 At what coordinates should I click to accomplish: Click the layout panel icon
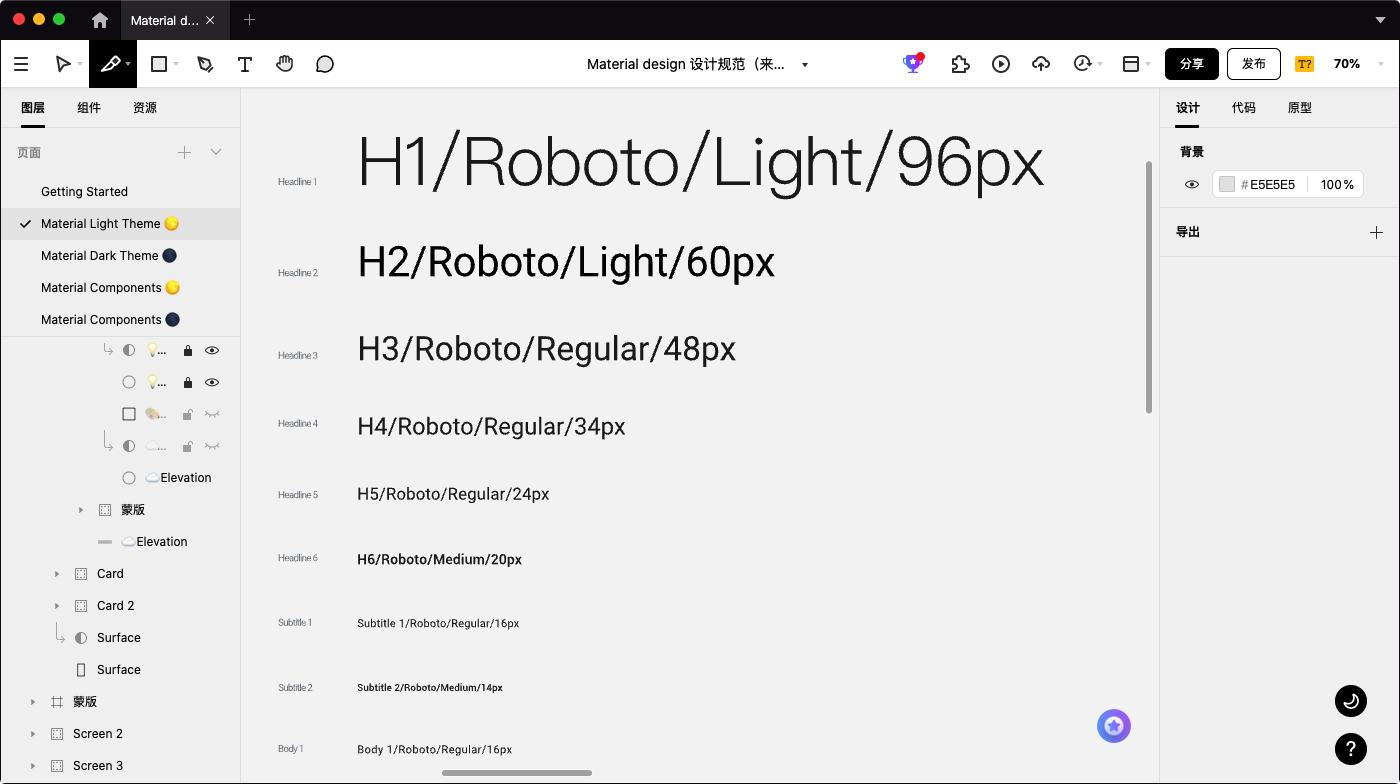pyautogui.click(x=1131, y=64)
